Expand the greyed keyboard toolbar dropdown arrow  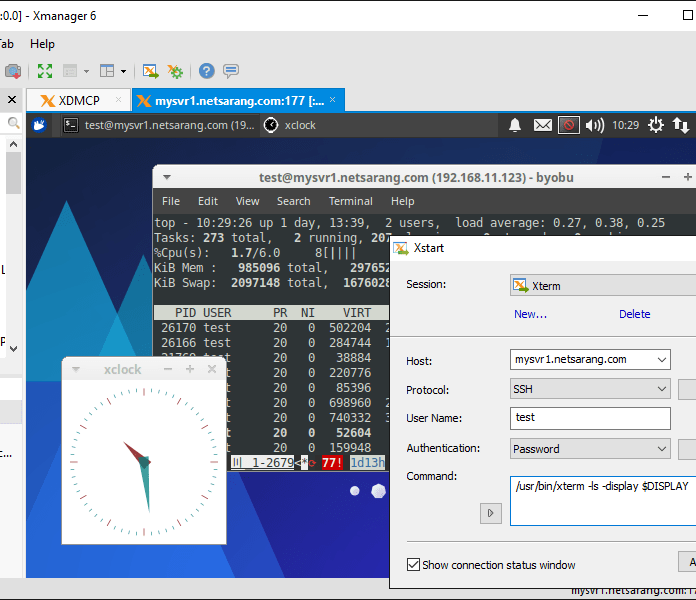coord(87,71)
